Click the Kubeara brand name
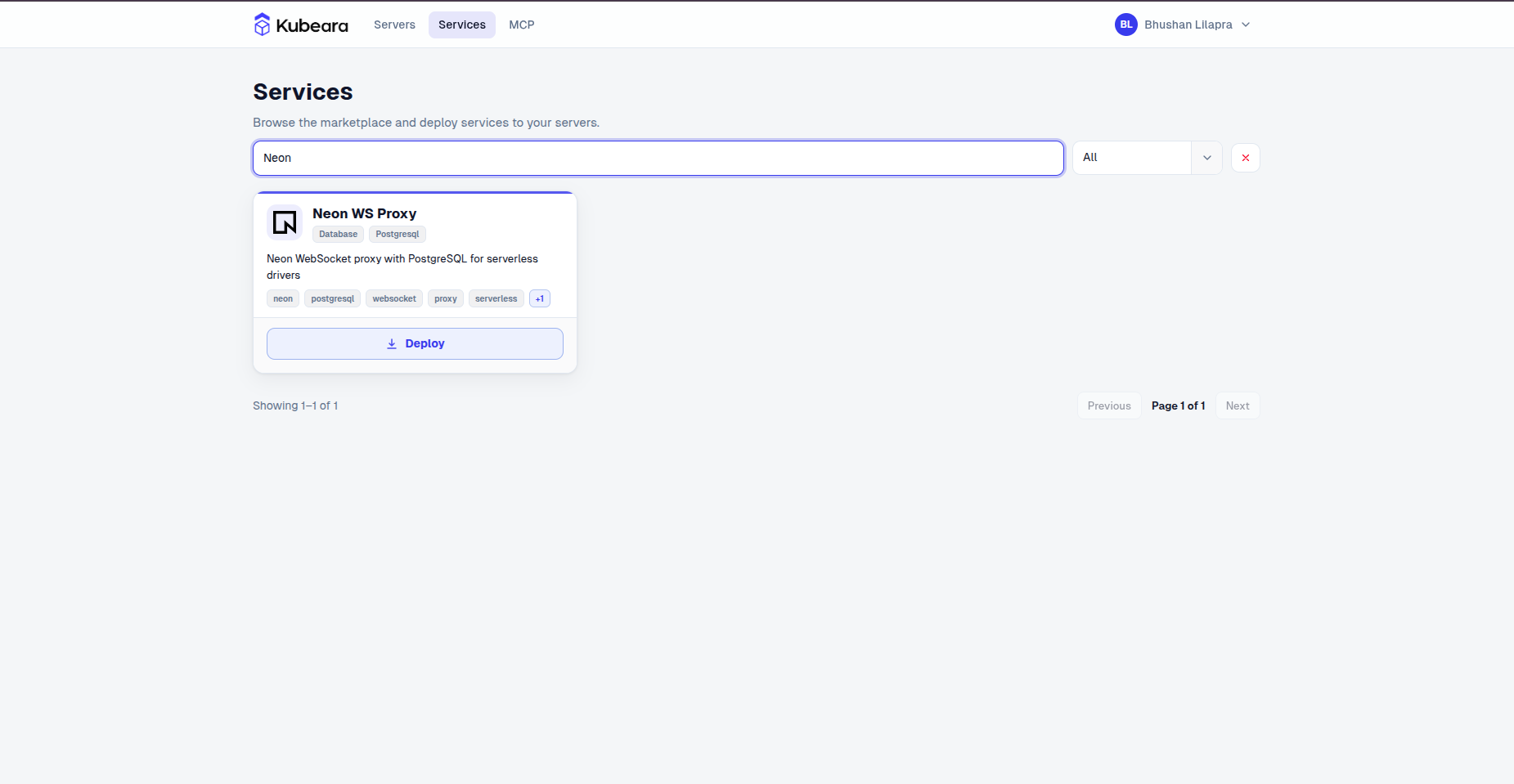The height and width of the screenshot is (784, 1514). tap(312, 25)
